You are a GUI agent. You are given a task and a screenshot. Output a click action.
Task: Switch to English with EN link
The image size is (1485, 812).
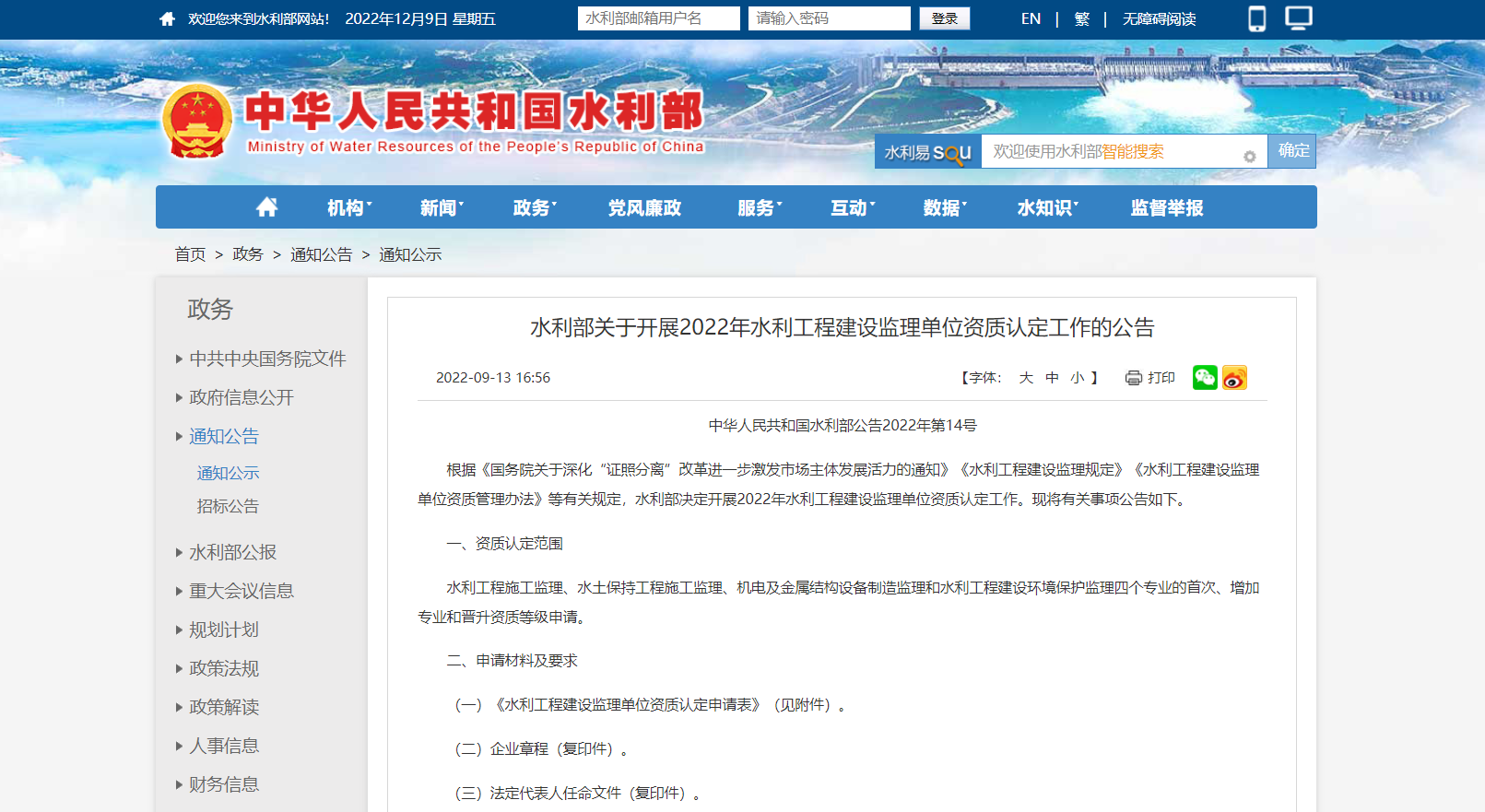pyautogui.click(x=1031, y=18)
